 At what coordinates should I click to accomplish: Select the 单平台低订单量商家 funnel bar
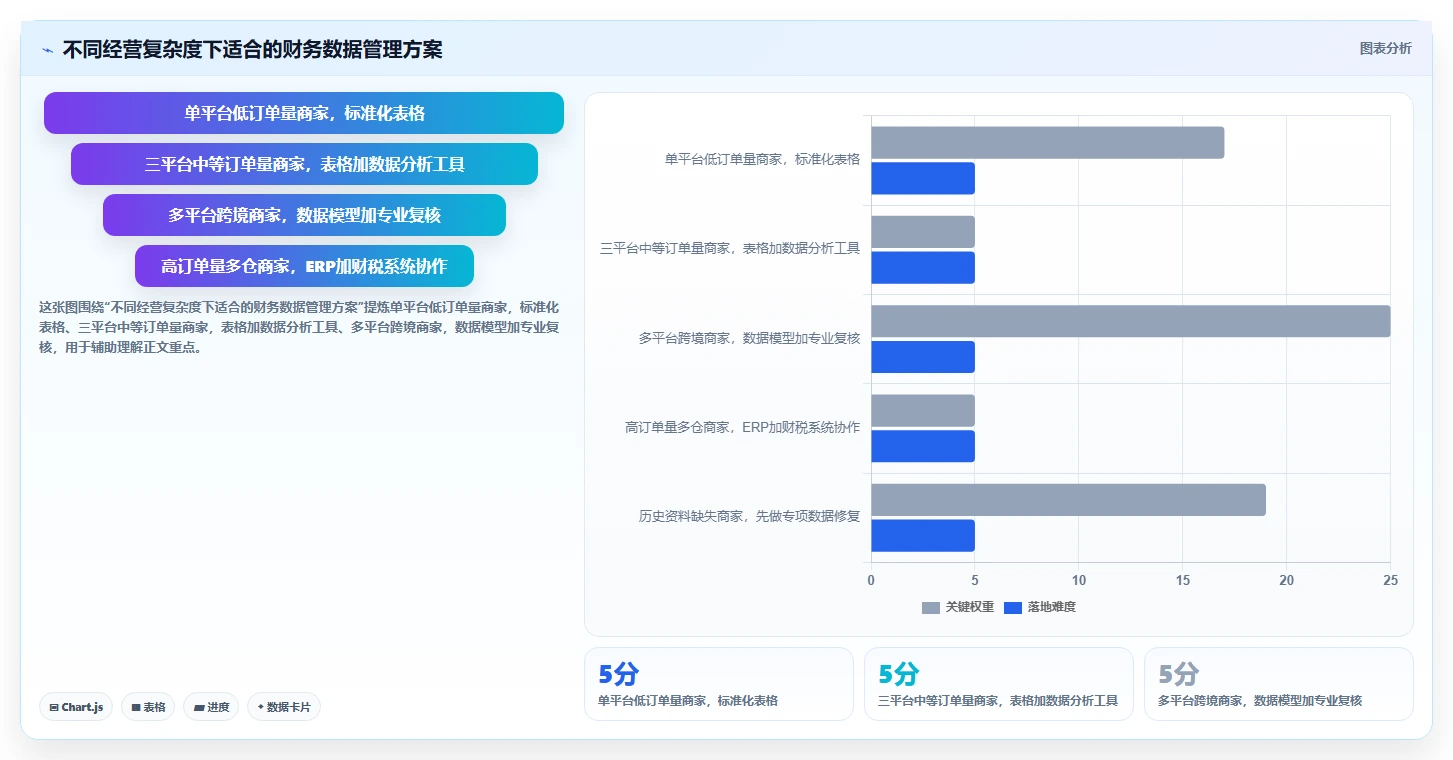point(304,113)
